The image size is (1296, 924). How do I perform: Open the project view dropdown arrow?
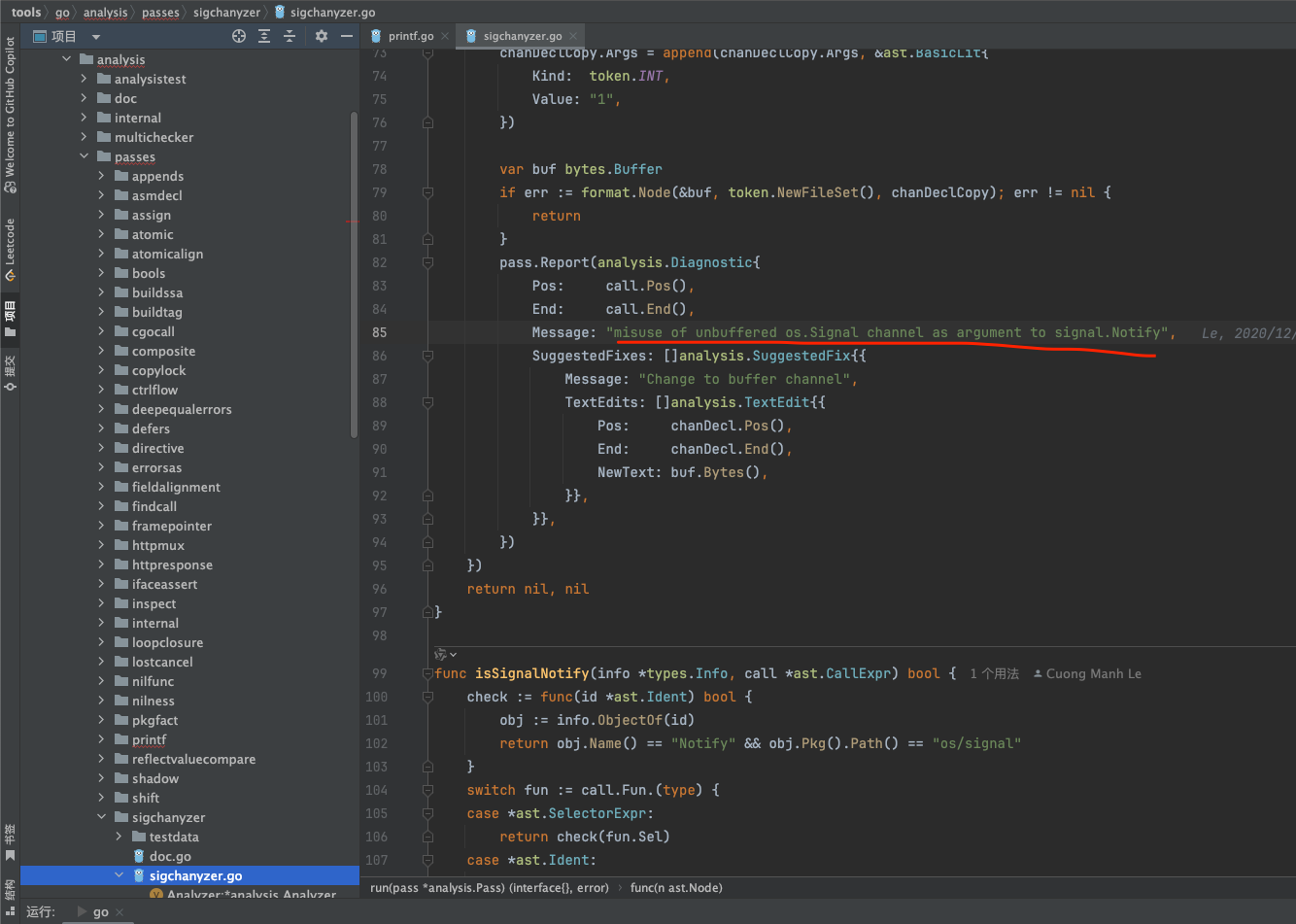pos(96,37)
